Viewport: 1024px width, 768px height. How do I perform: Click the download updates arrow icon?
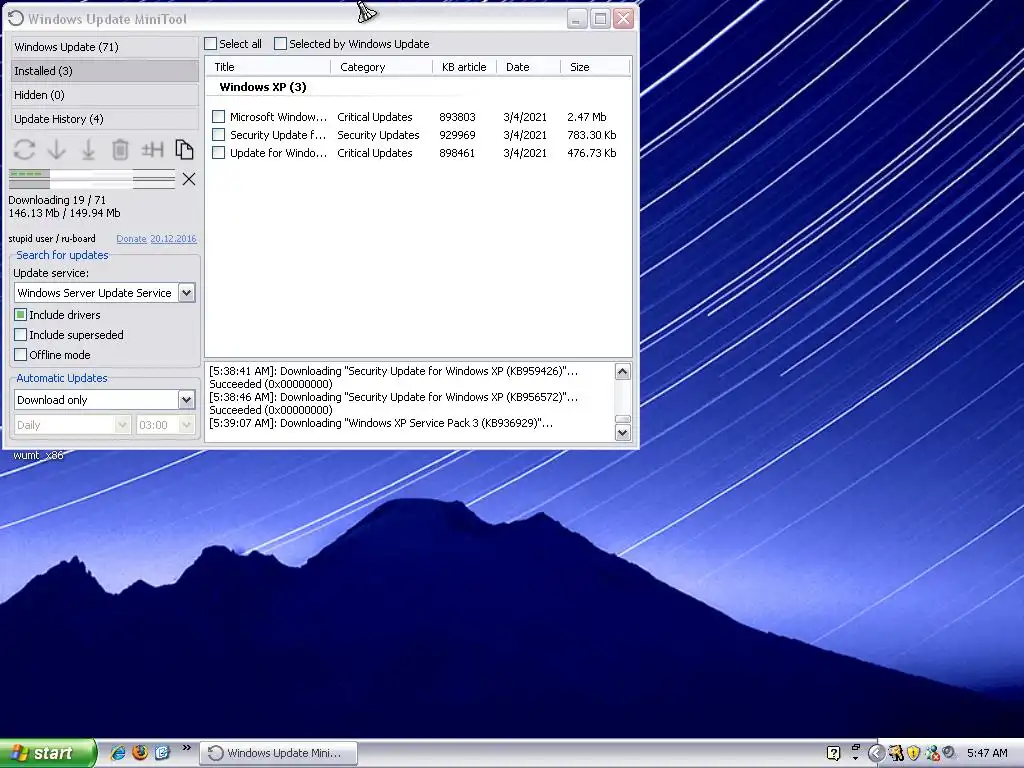pos(57,150)
